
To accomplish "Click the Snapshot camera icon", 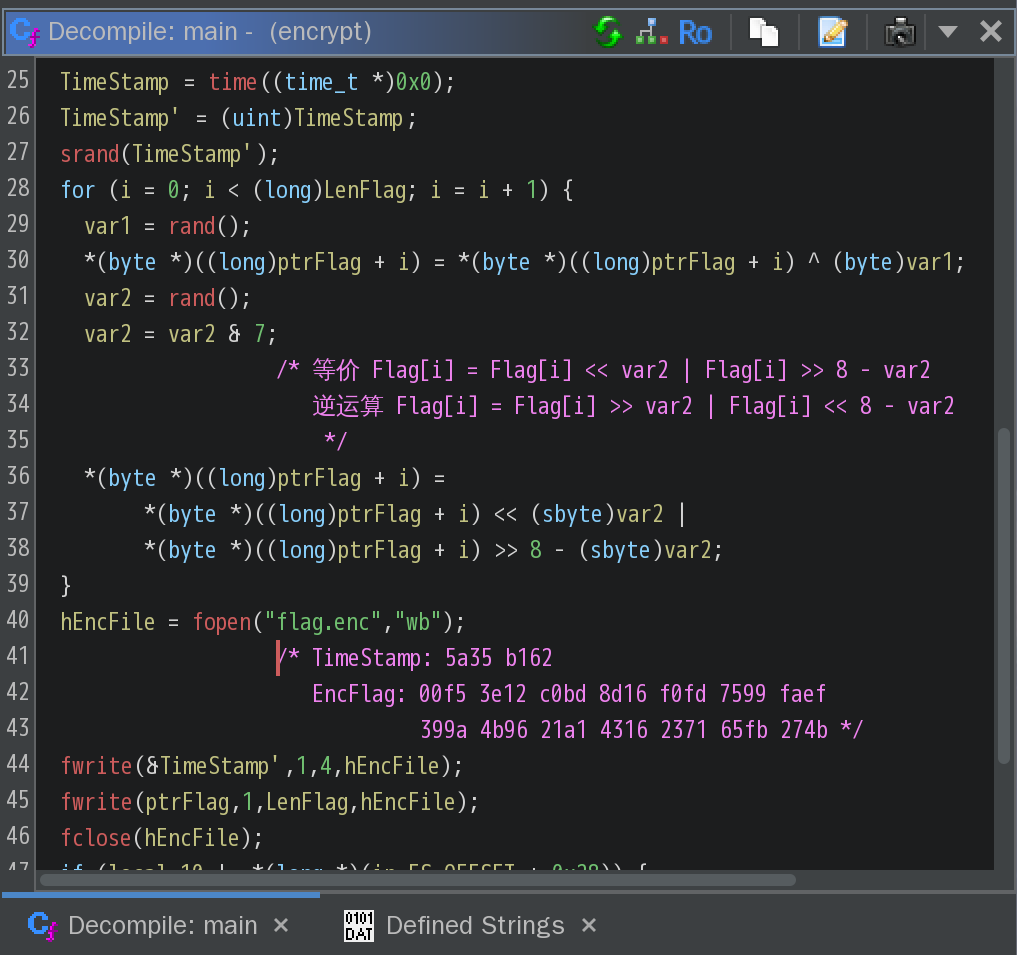I will click(898, 31).
